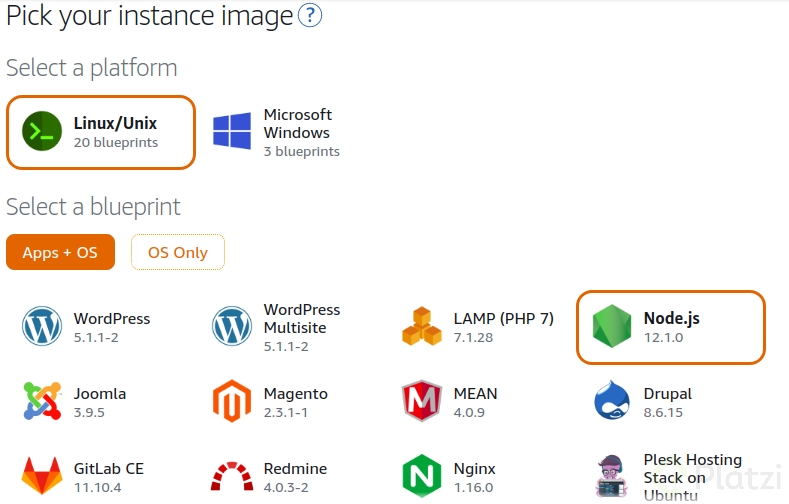Screen dimensions: 789x504
Task: Select the Drupal blueprint name
Action: tap(668, 394)
